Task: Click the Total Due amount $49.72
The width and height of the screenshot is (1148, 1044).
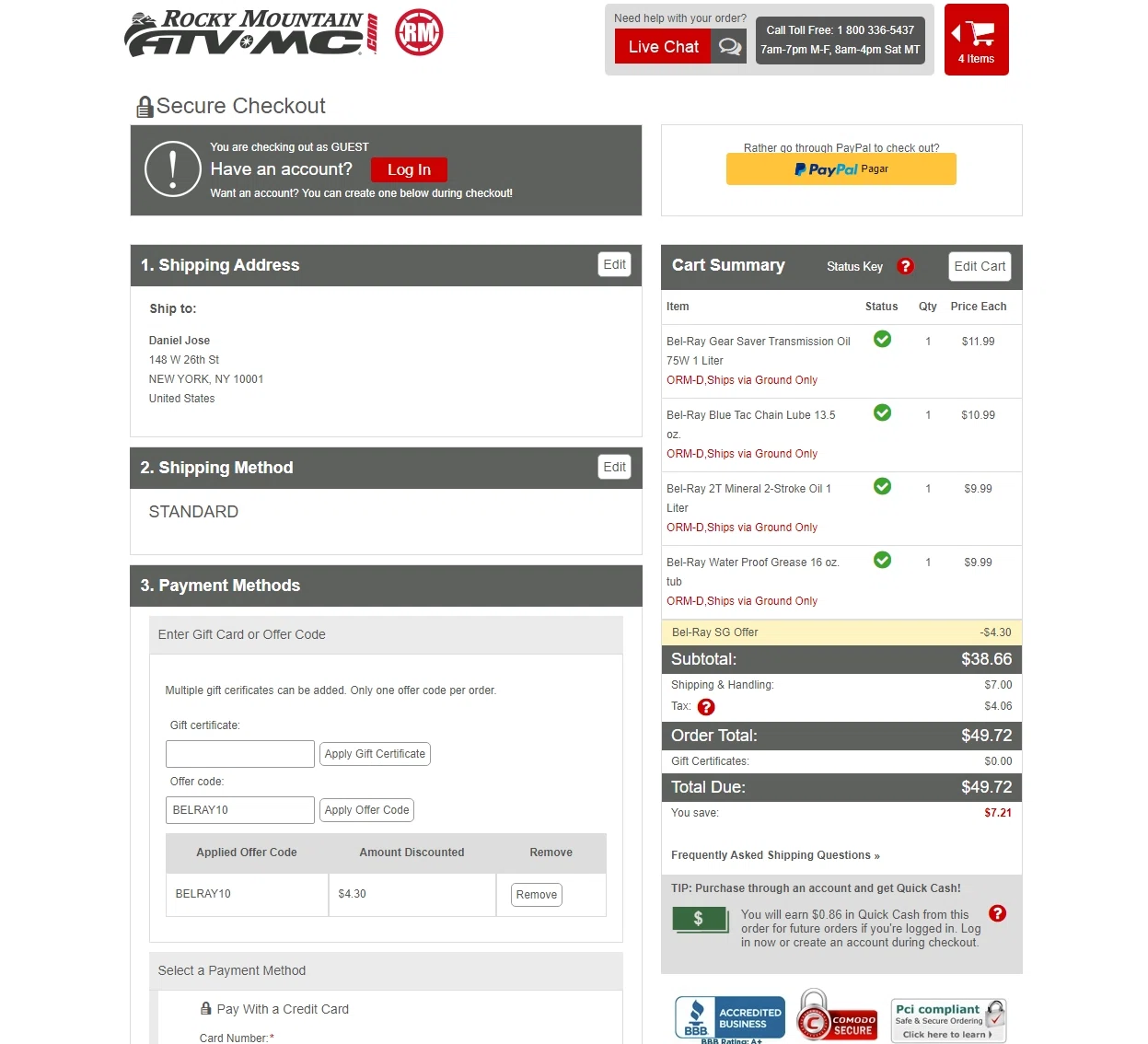Action: click(x=986, y=787)
